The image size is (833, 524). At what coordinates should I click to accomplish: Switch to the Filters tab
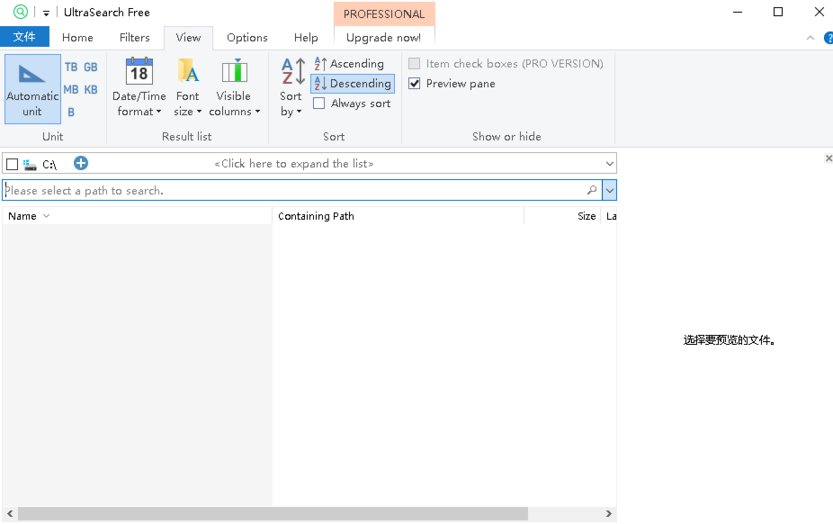tap(134, 38)
